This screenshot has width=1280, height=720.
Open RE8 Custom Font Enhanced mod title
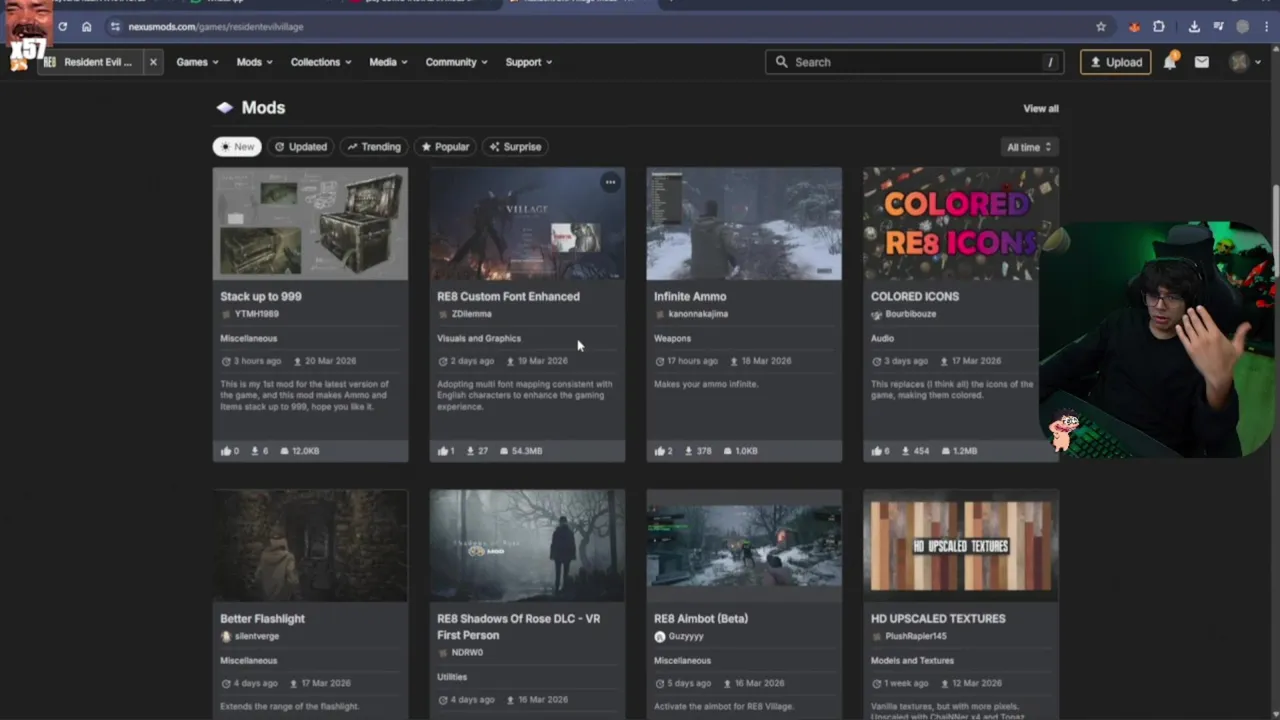[x=508, y=296]
